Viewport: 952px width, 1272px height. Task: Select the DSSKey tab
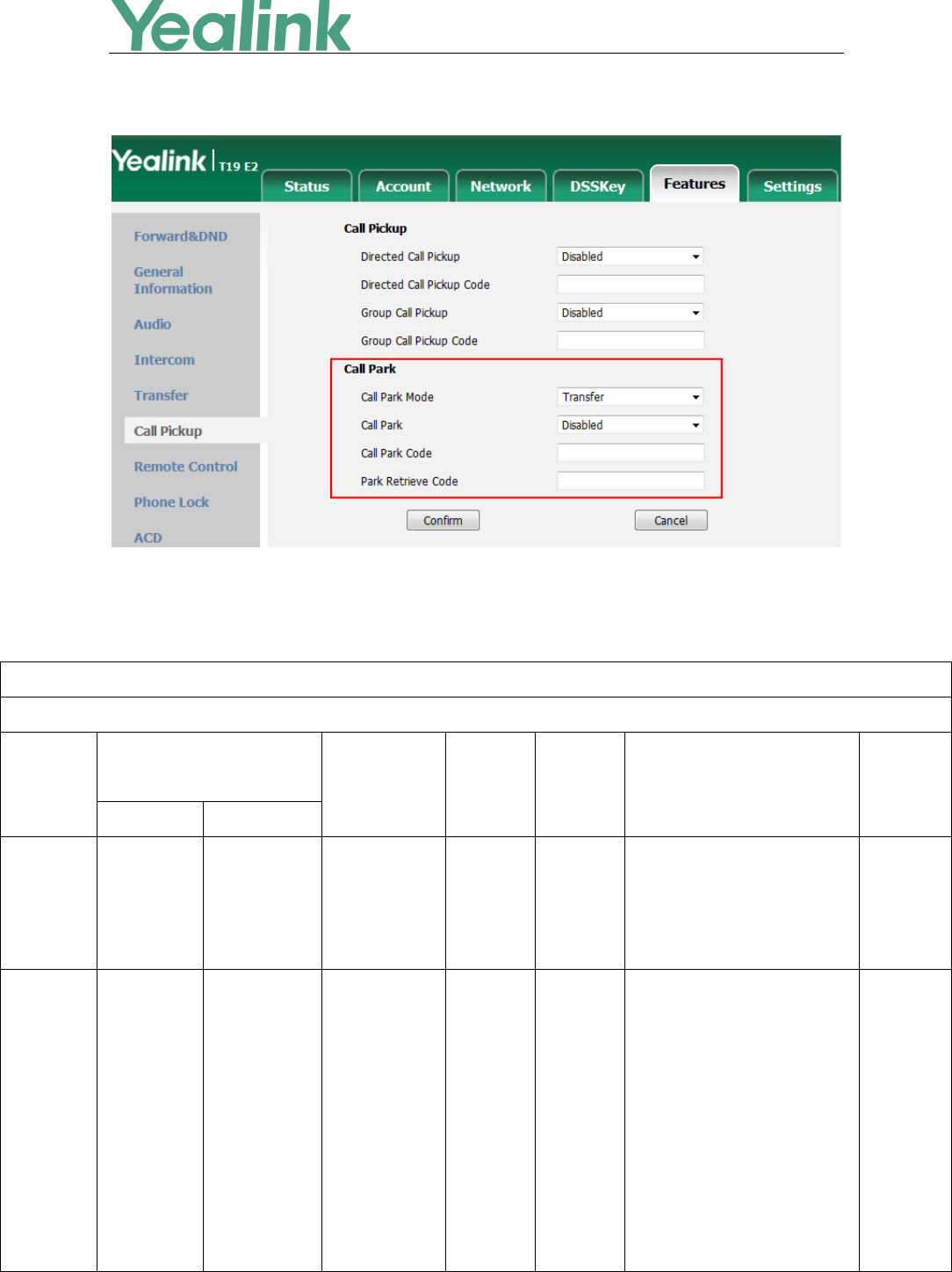tap(597, 186)
